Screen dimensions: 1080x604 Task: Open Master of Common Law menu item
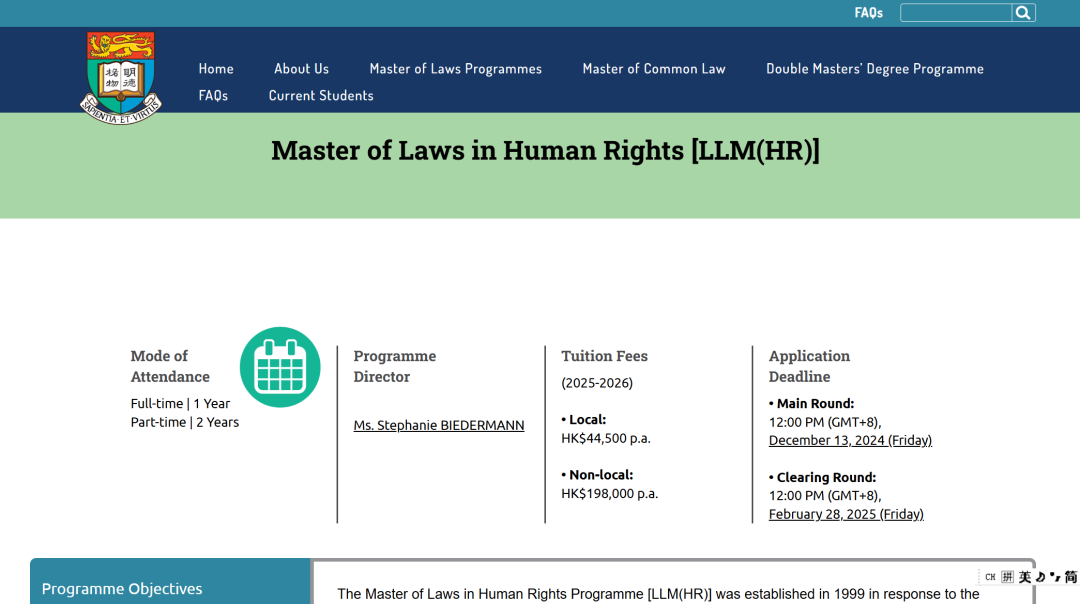coord(654,68)
